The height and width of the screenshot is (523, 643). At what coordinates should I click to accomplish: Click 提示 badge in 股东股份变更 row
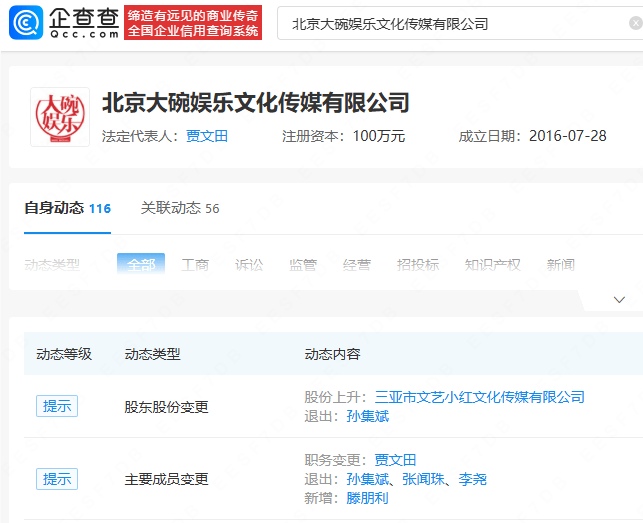[57, 406]
